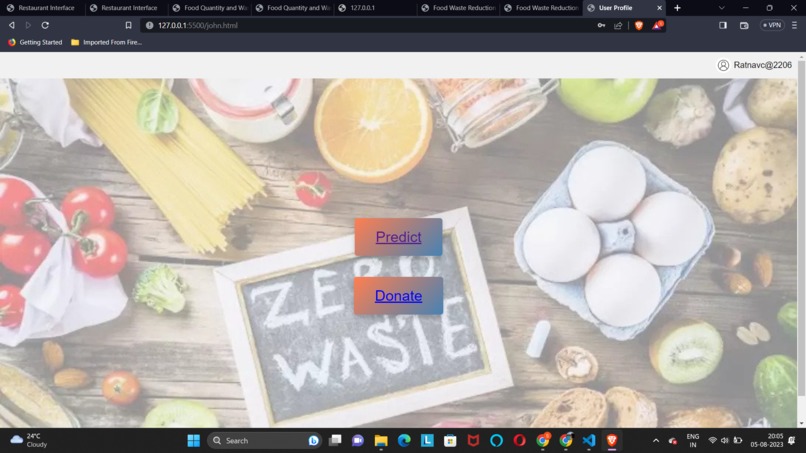The width and height of the screenshot is (806, 453).
Task: Open the Cortana ring taskbar icon
Action: (x=497, y=441)
